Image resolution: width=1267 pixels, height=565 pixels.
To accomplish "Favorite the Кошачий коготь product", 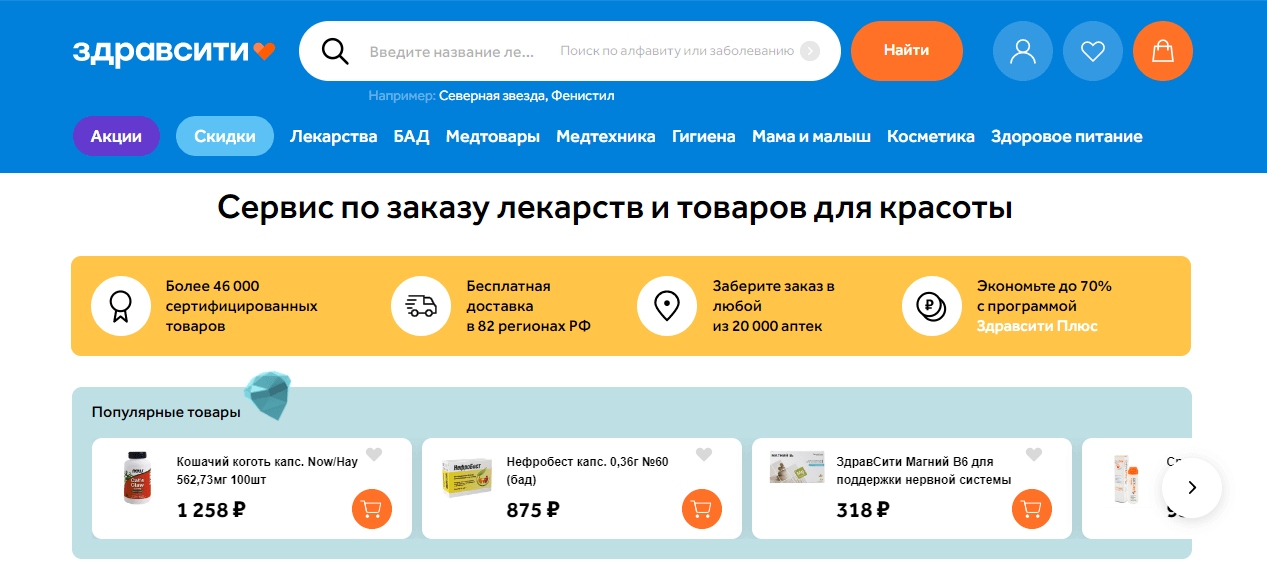I will [374, 455].
